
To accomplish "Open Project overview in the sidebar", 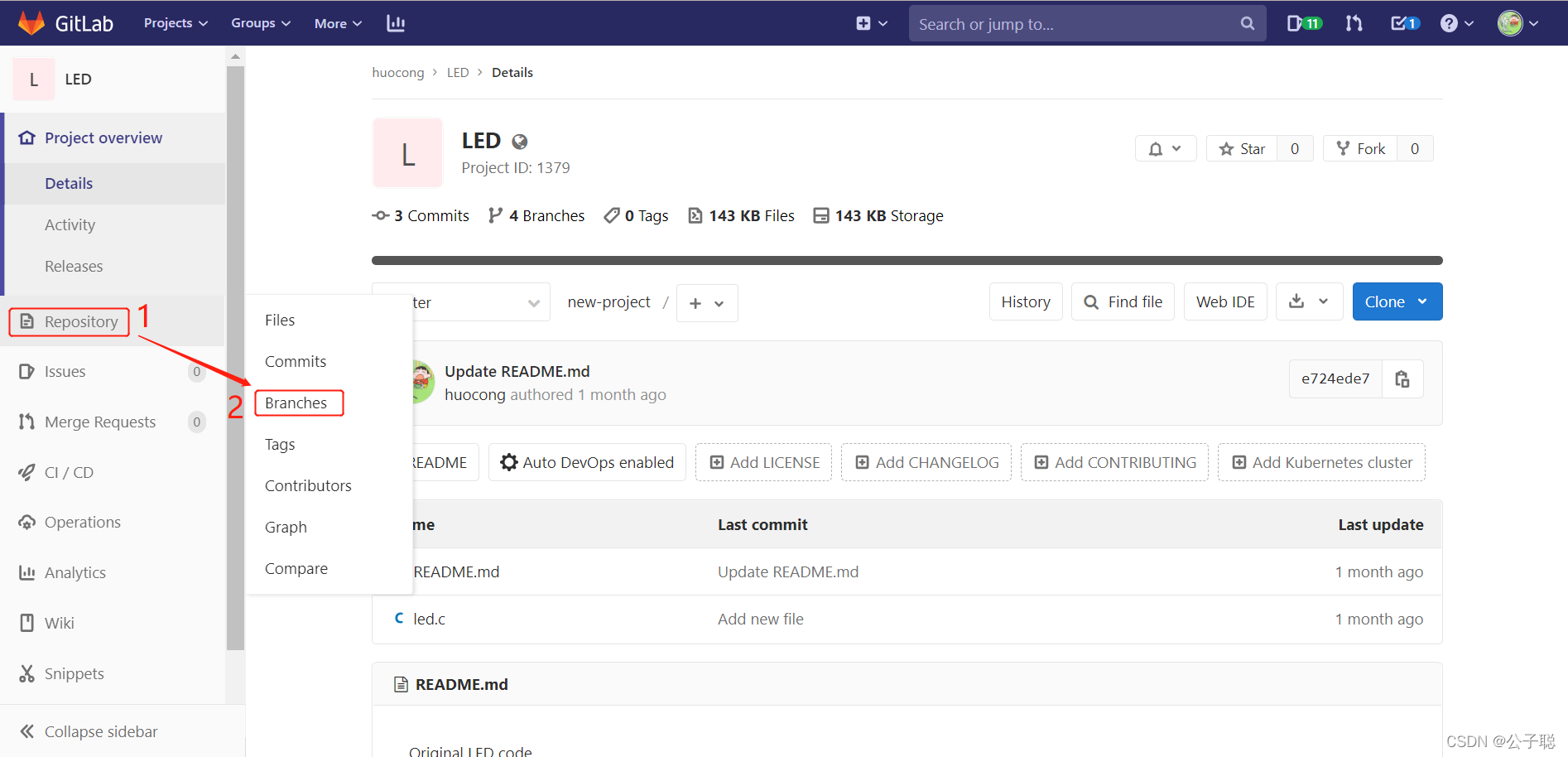I will (103, 137).
